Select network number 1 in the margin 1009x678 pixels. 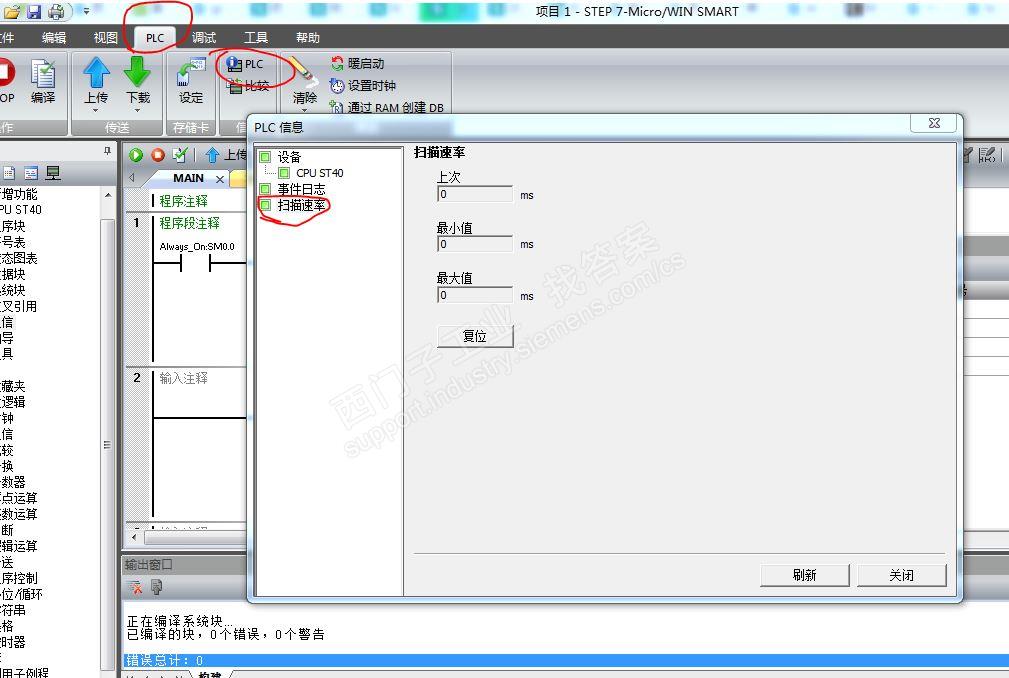pos(136,223)
